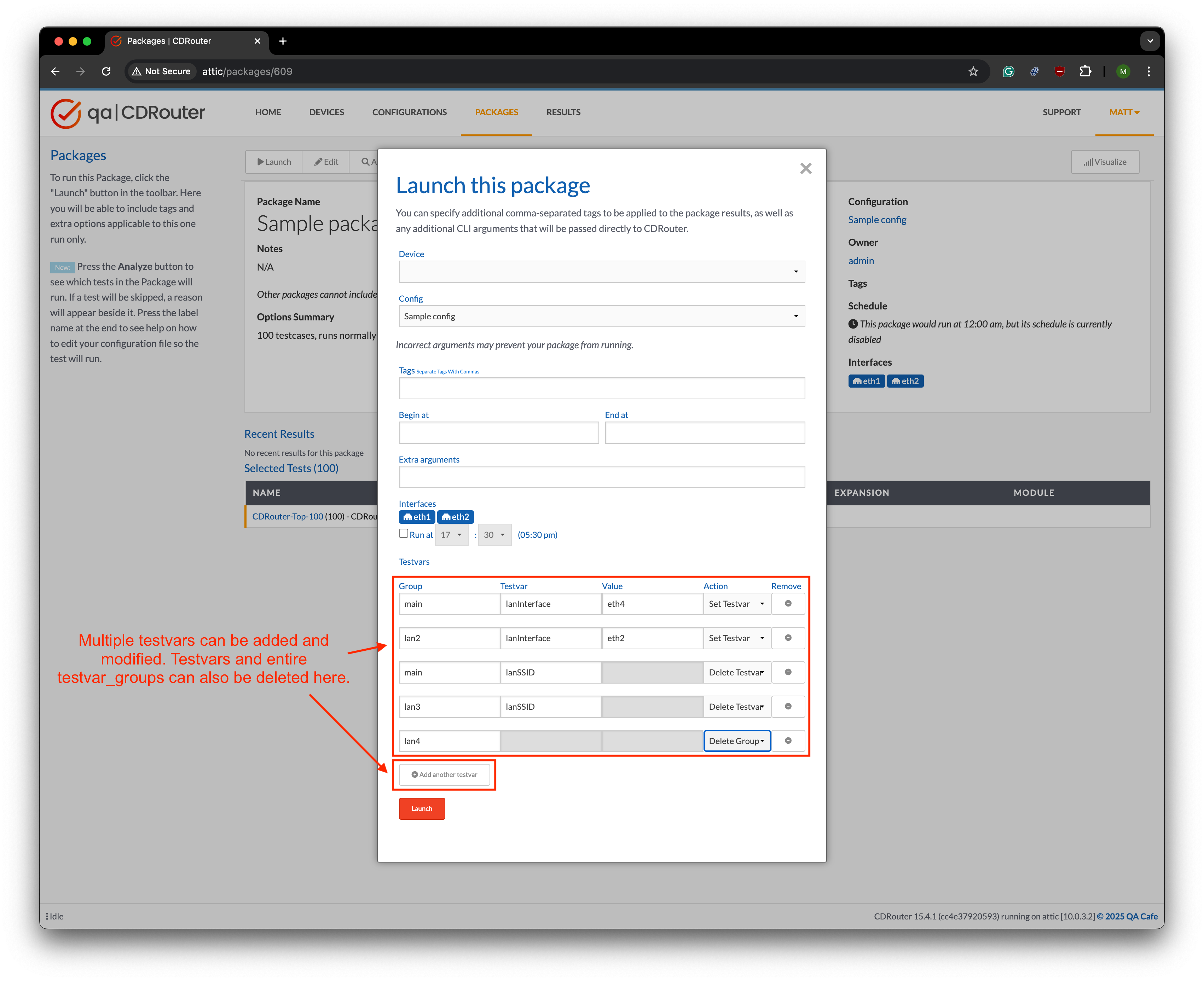
Task: Open the RESULTS nav item
Action: tap(563, 112)
